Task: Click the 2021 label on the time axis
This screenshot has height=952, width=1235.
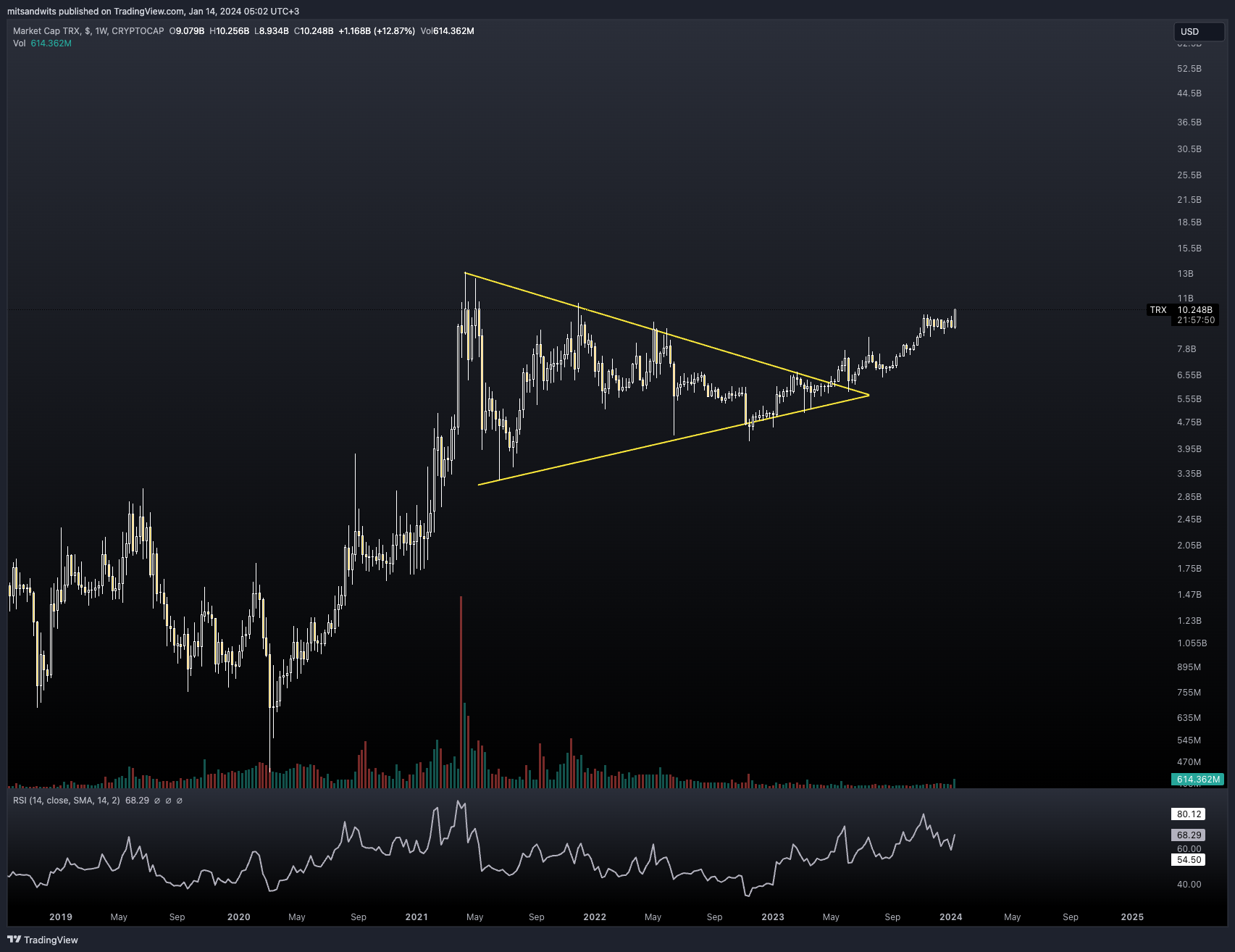Action: (x=416, y=917)
